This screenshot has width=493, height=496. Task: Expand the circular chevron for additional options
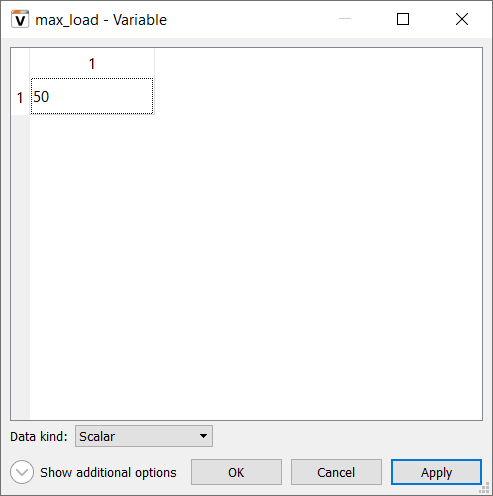pyautogui.click(x=22, y=472)
